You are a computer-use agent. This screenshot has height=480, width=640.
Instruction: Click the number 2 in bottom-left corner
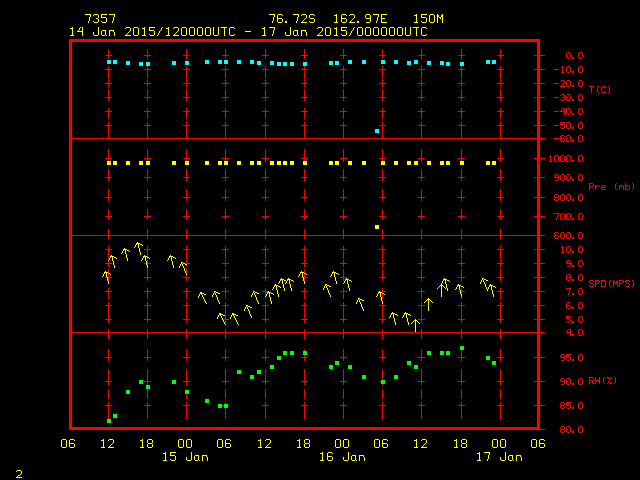(19, 472)
